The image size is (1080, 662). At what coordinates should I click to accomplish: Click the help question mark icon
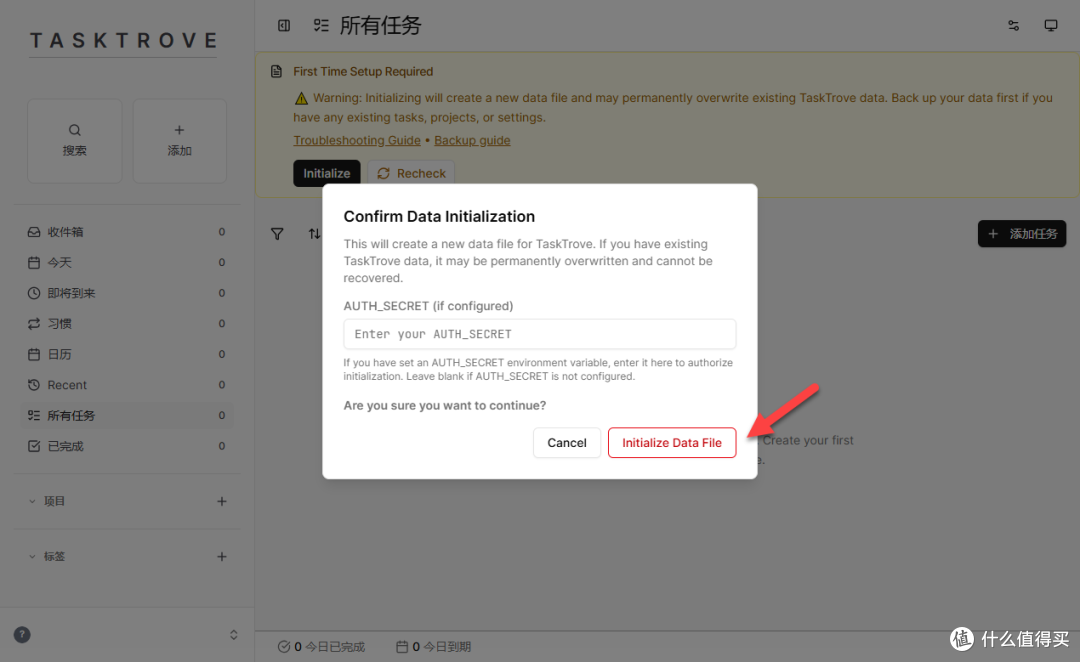tap(22, 634)
